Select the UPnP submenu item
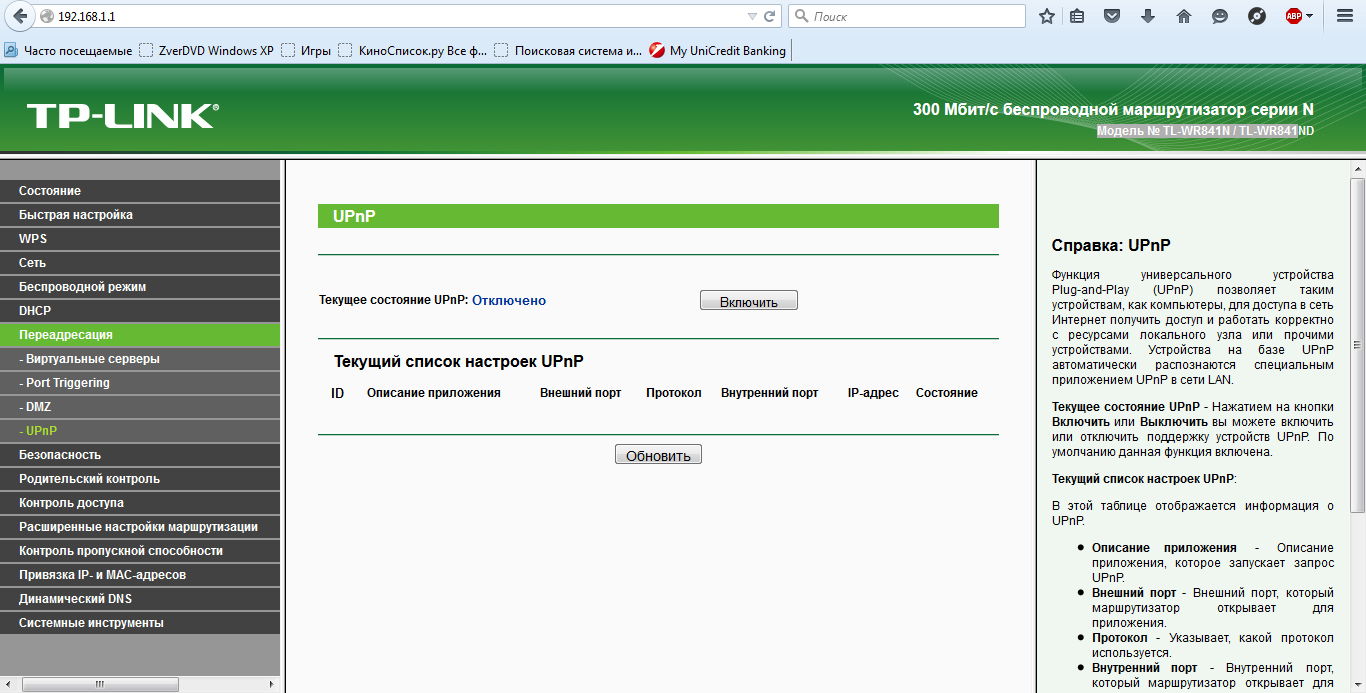The width and height of the screenshot is (1366, 693). (x=140, y=431)
